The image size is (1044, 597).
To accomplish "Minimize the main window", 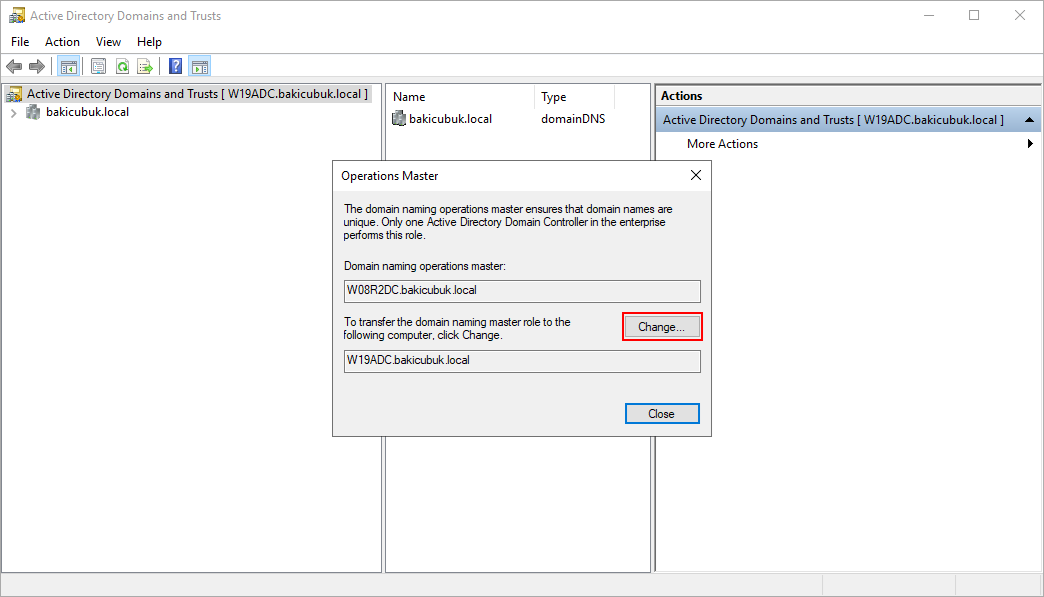I will [929, 15].
